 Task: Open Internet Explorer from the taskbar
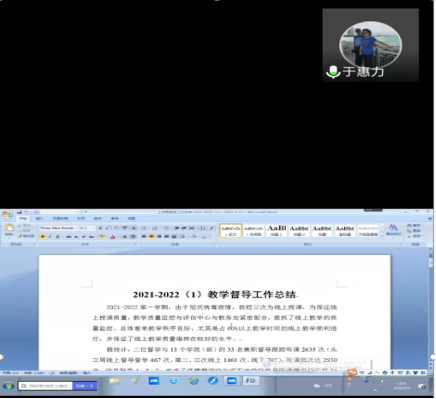click(193, 381)
